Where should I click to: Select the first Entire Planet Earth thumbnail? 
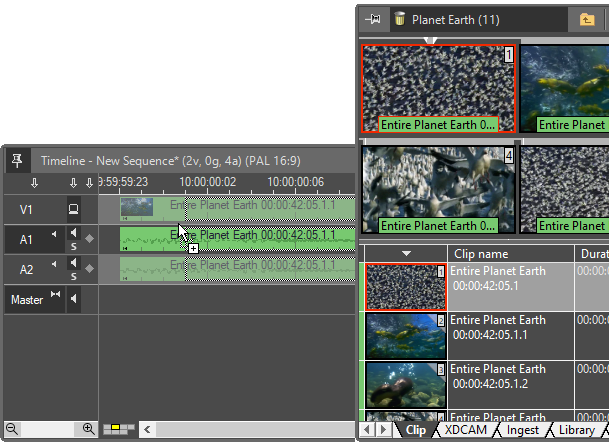click(x=438, y=87)
